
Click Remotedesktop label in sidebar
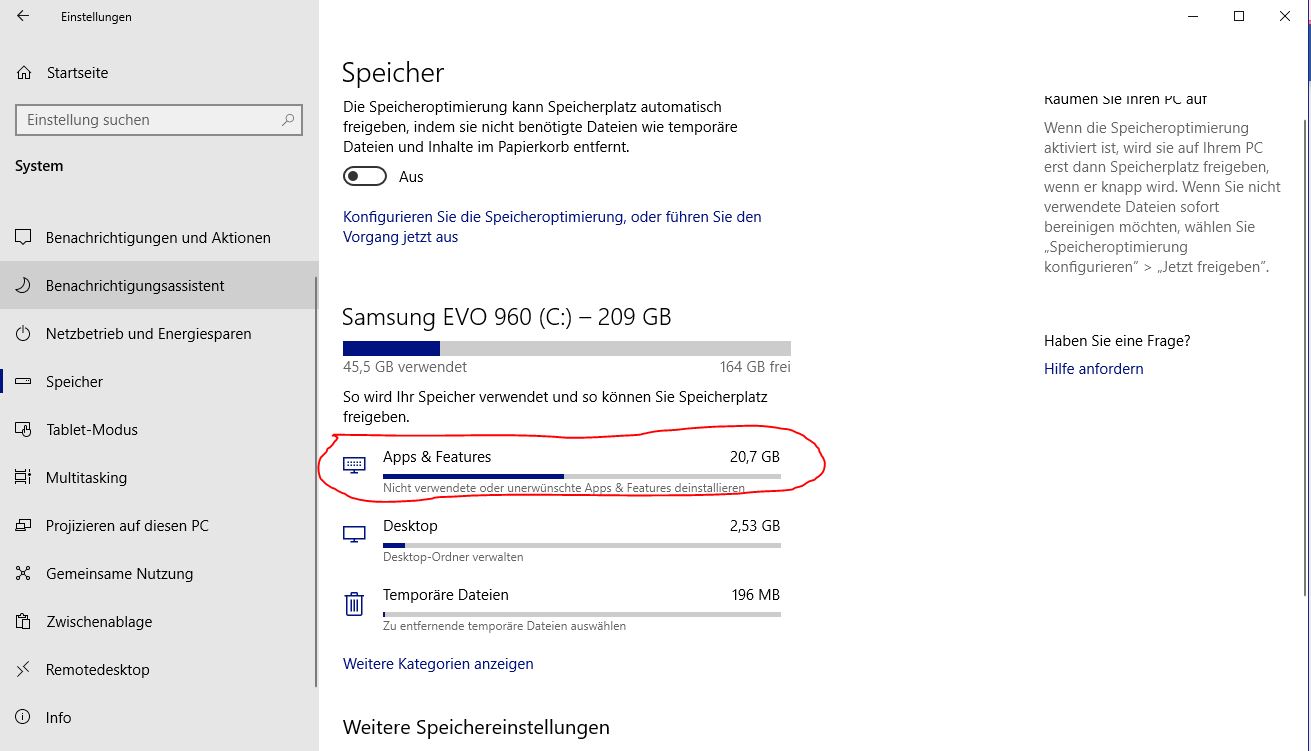98,670
